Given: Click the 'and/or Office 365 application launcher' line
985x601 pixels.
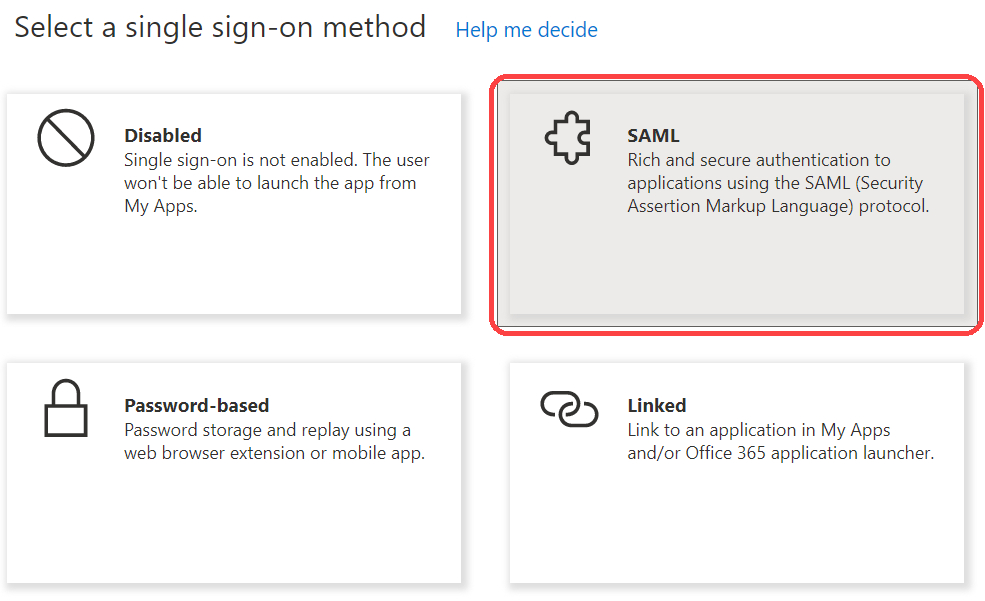Looking at the screenshot, I should [x=780, y=453].
